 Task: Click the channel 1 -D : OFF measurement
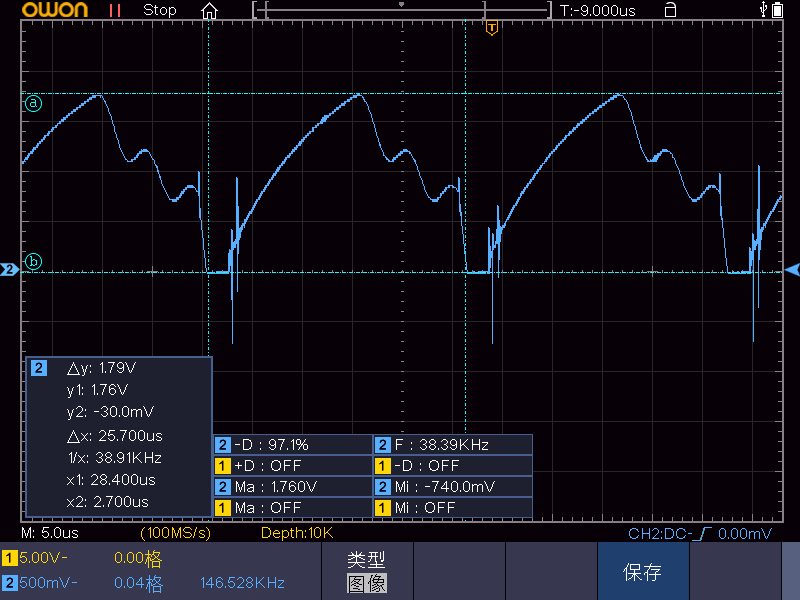pyautogui.click(x=453, y=466)
